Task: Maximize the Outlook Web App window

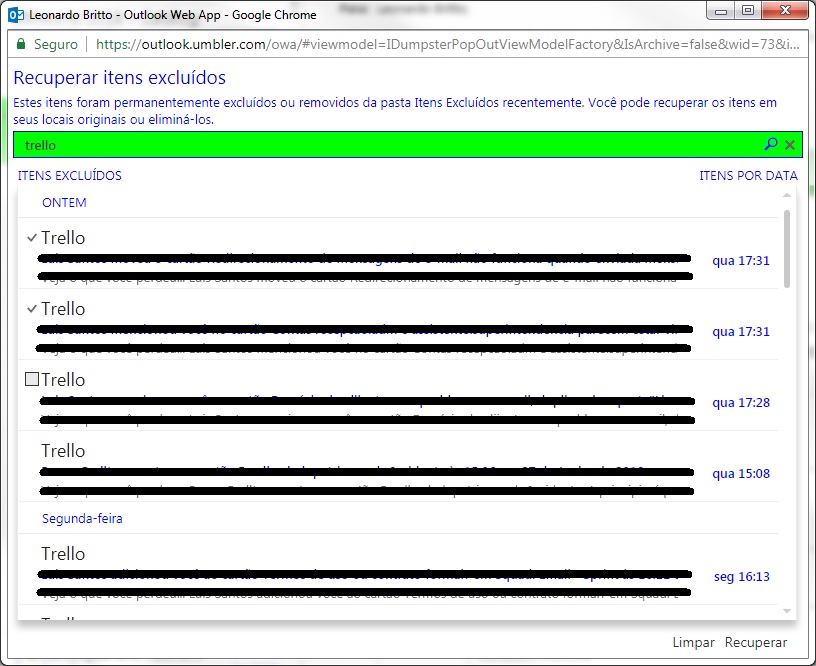Action: 748,11
